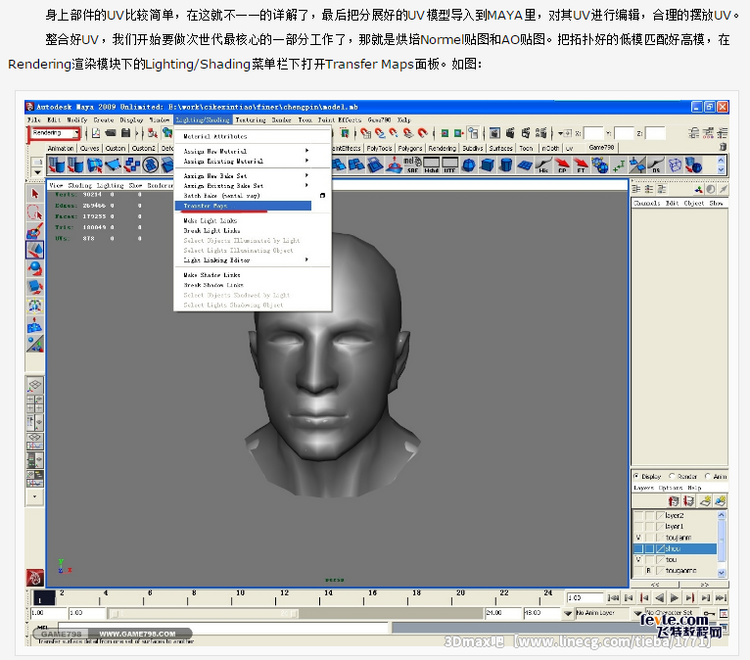
Task: Enable Snap to Grids magnet icon
Action: (366, 133)
